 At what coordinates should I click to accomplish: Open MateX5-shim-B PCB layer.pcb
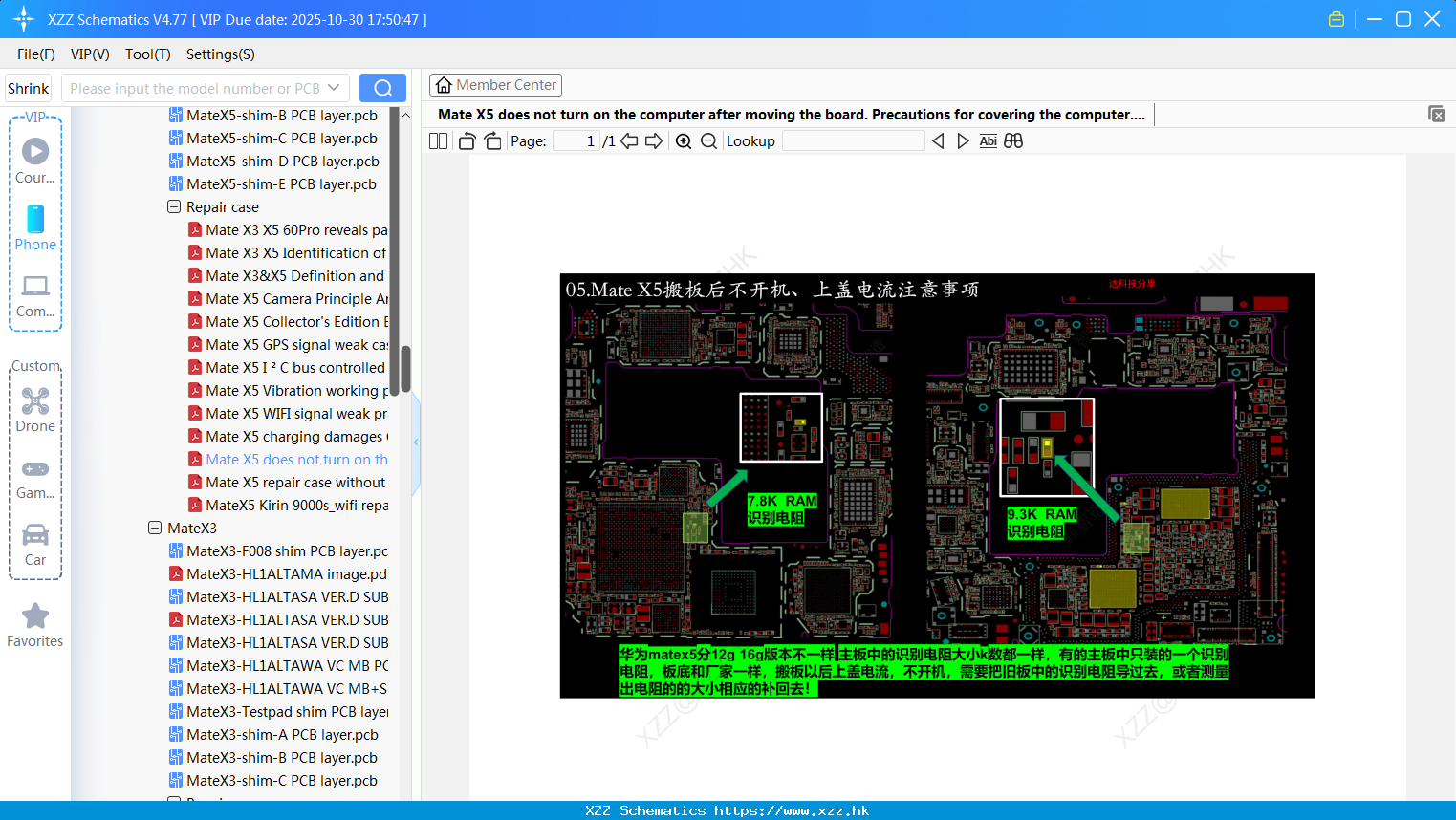pos(273,115)
